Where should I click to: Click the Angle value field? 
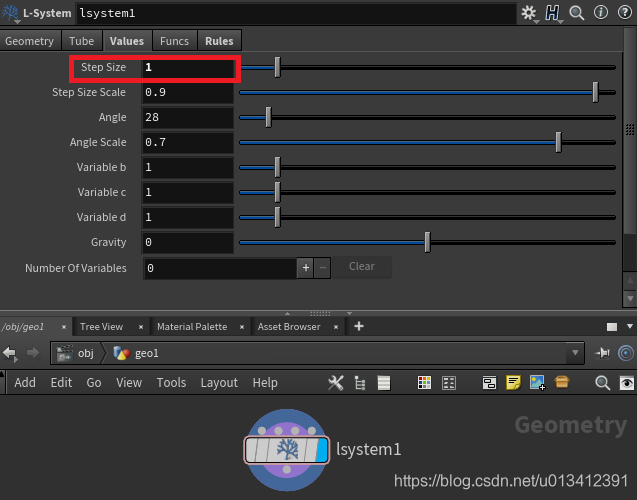(x=187, y=117)
